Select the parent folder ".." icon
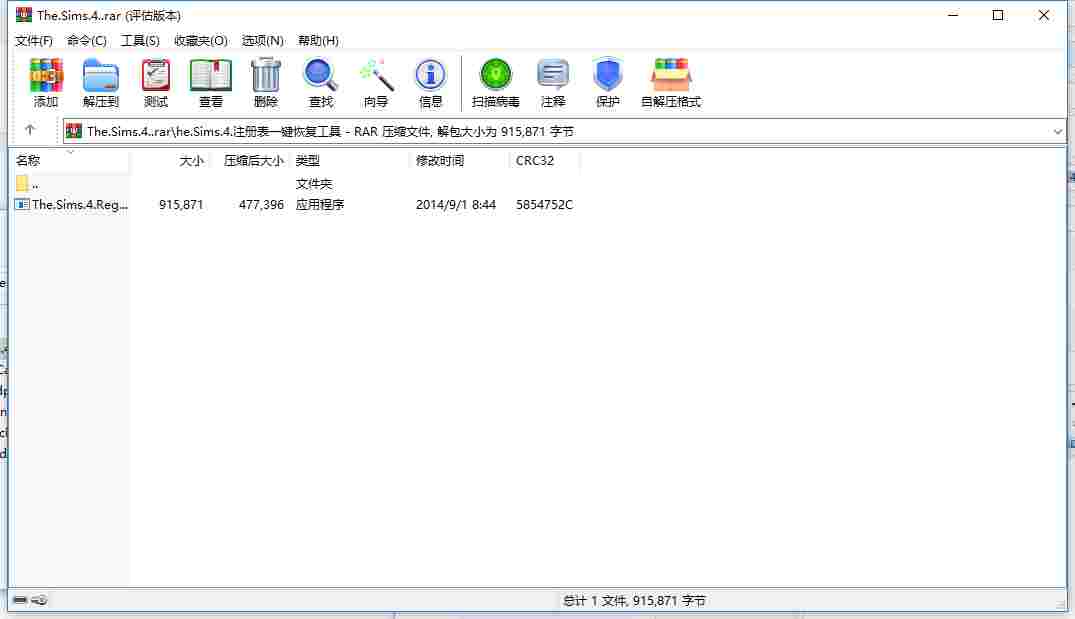Screen dimensions: 1075x619 [x=22, y=183]
